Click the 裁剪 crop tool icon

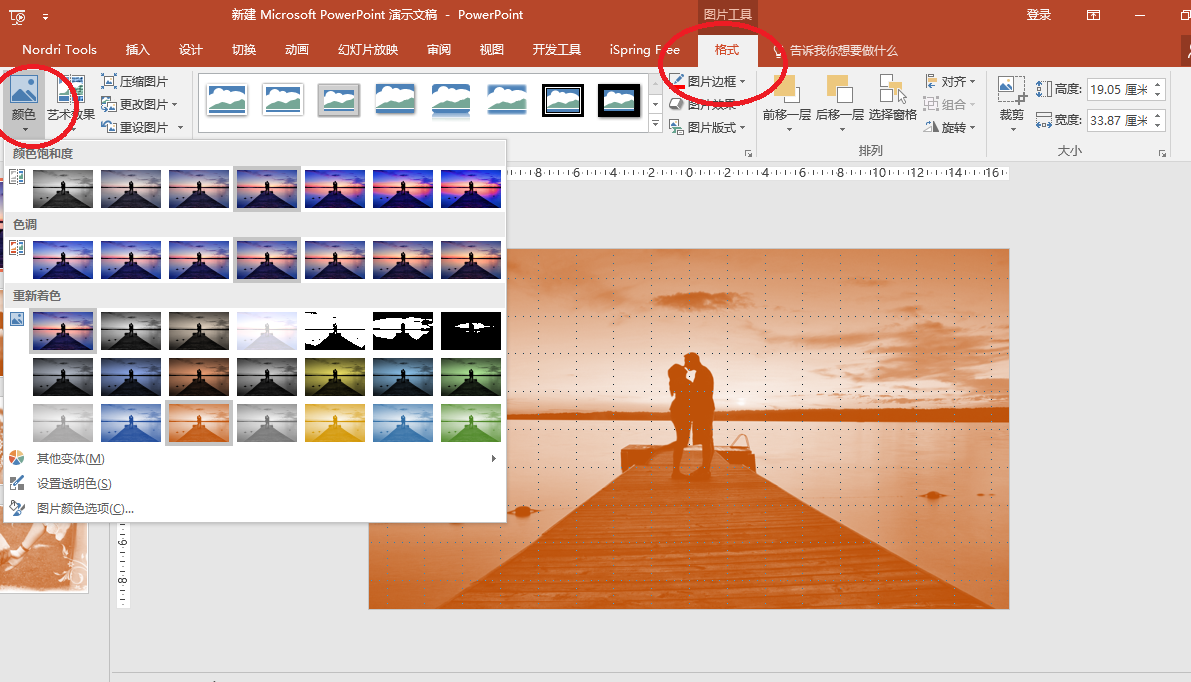pos(1011,90)
